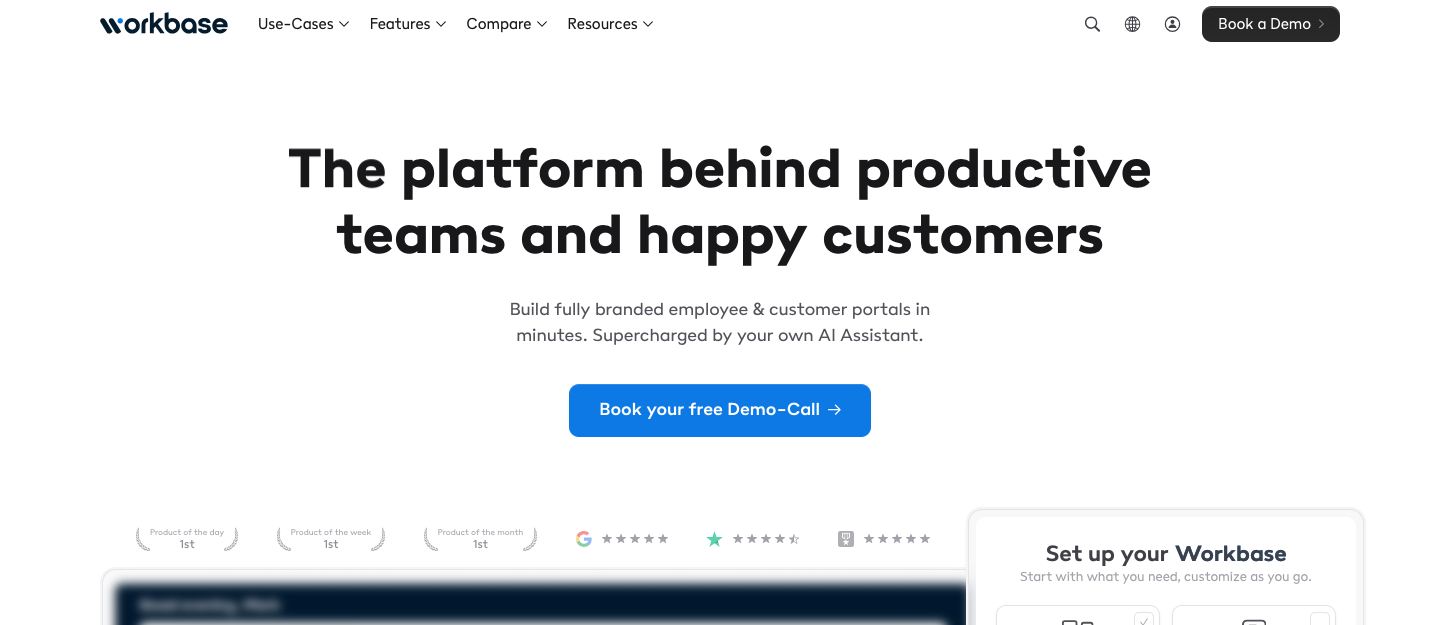Click the blurred dashboard preview image
1440x625 pixels.
(540, 604)
